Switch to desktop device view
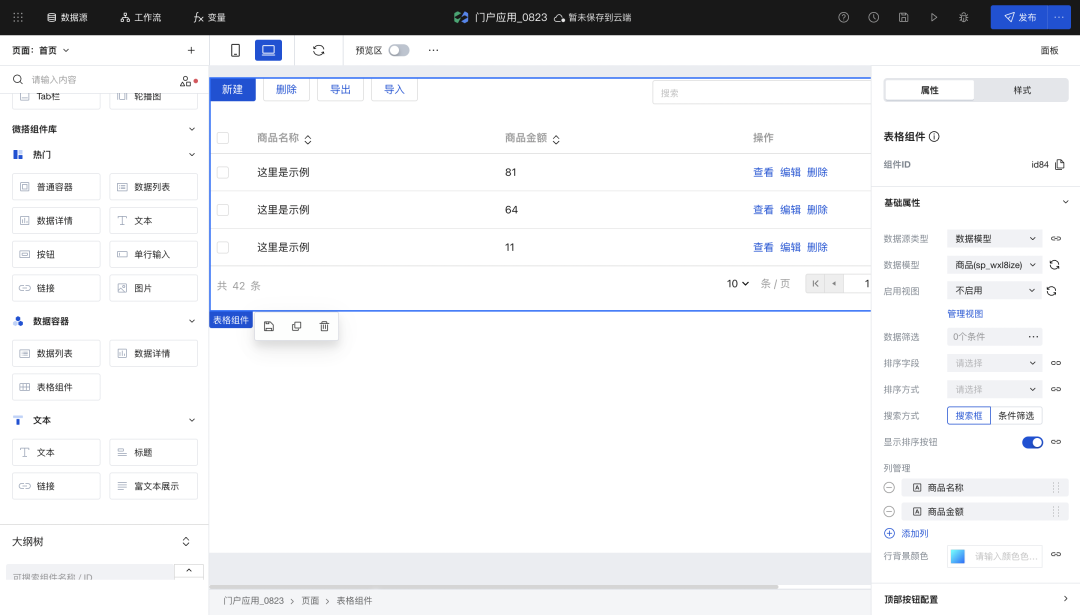The width and height of the screenshot is (1080, 615). pyautogui.click(x=269, y=50)
